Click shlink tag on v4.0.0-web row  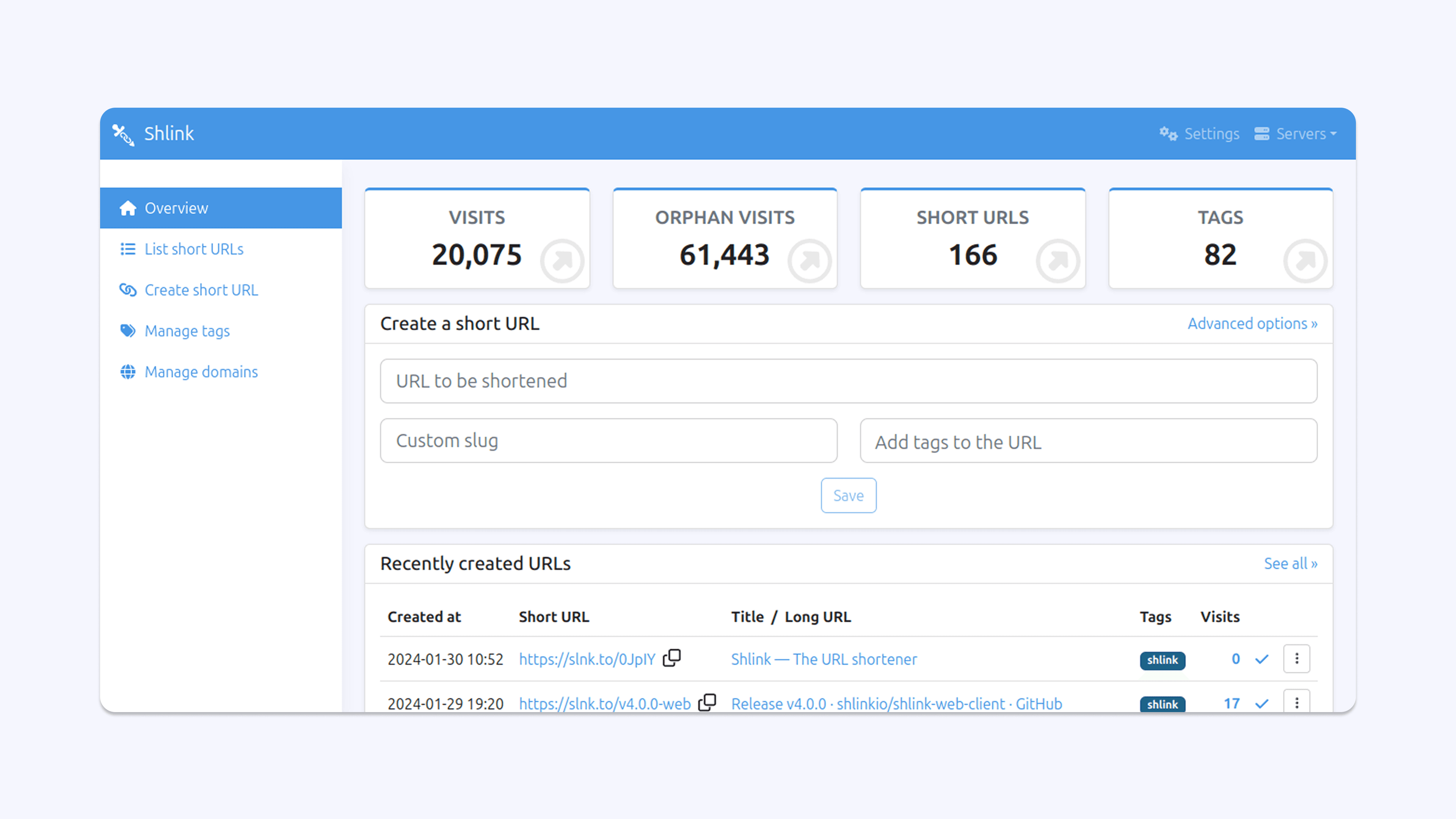[1162, 704]
